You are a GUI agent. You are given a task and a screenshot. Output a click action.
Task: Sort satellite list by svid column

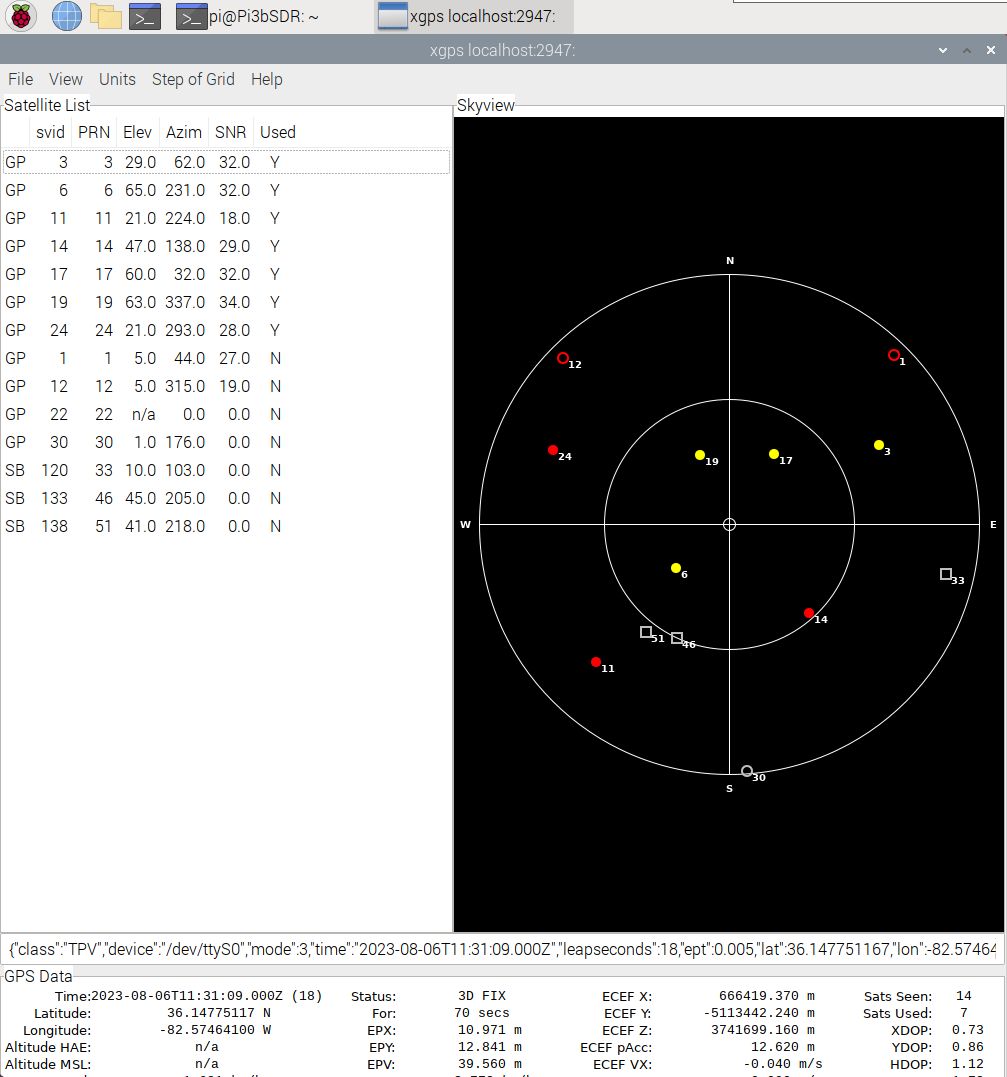(x=50, y=133)
